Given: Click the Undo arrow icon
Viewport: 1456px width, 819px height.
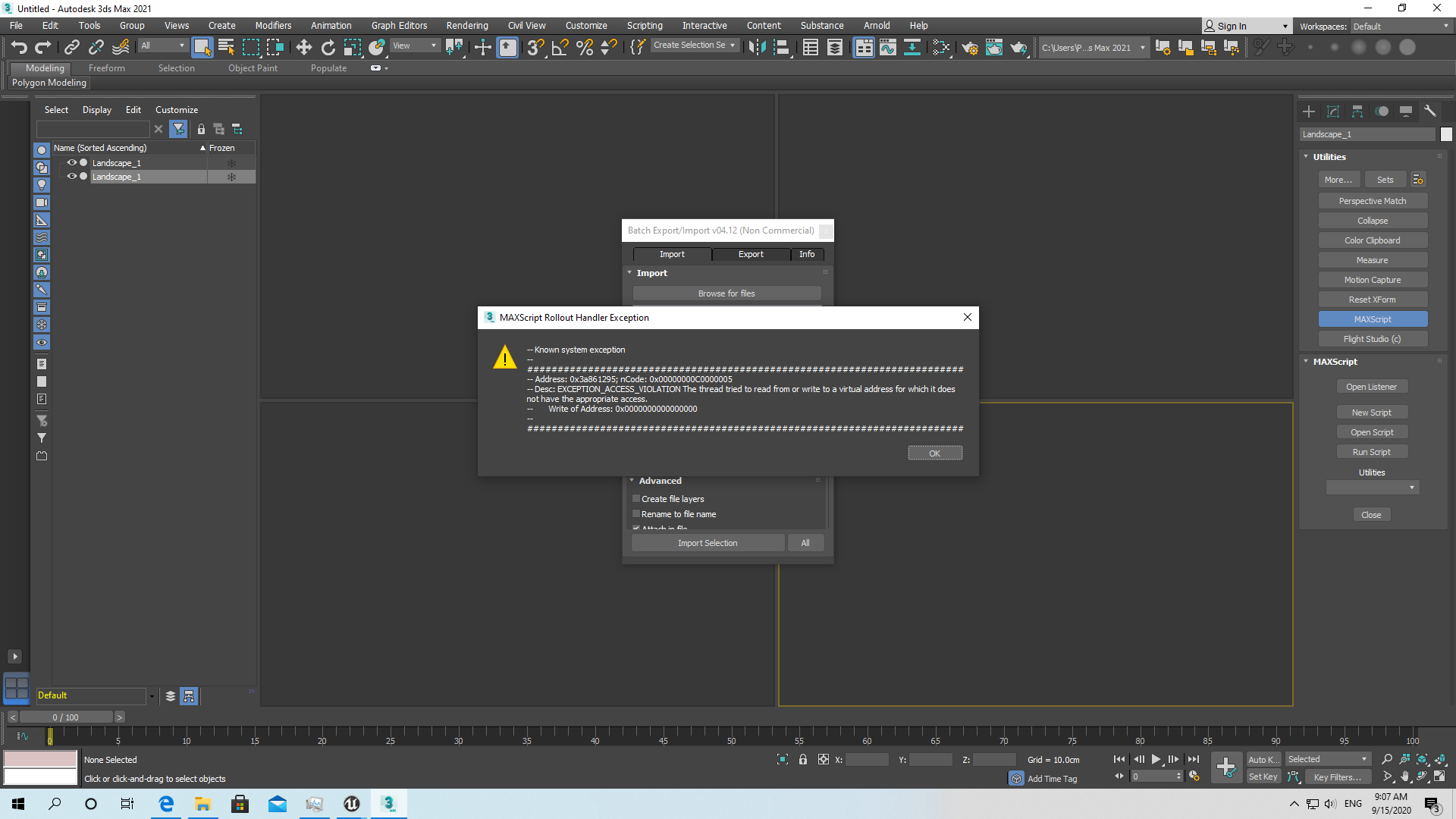Looking at the screenshot, I should (x=19, y=47).
